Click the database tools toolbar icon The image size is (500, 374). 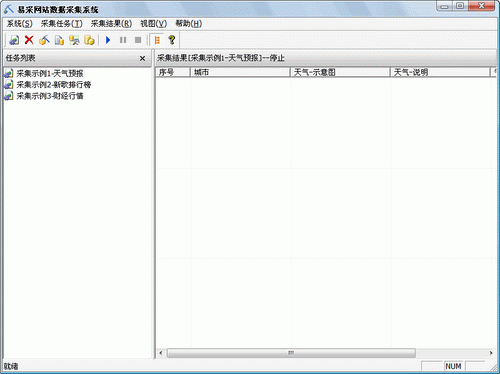pos(74,40)
